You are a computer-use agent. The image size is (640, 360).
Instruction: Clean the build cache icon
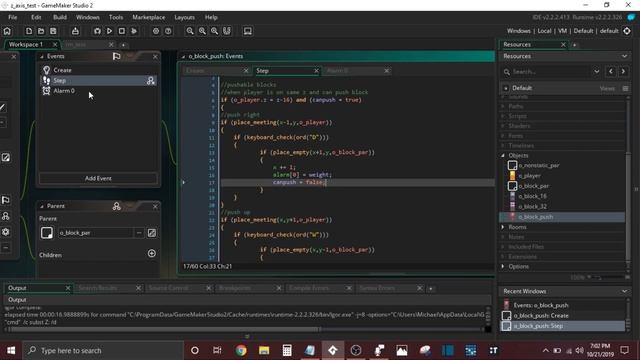(x=134, y=31)
